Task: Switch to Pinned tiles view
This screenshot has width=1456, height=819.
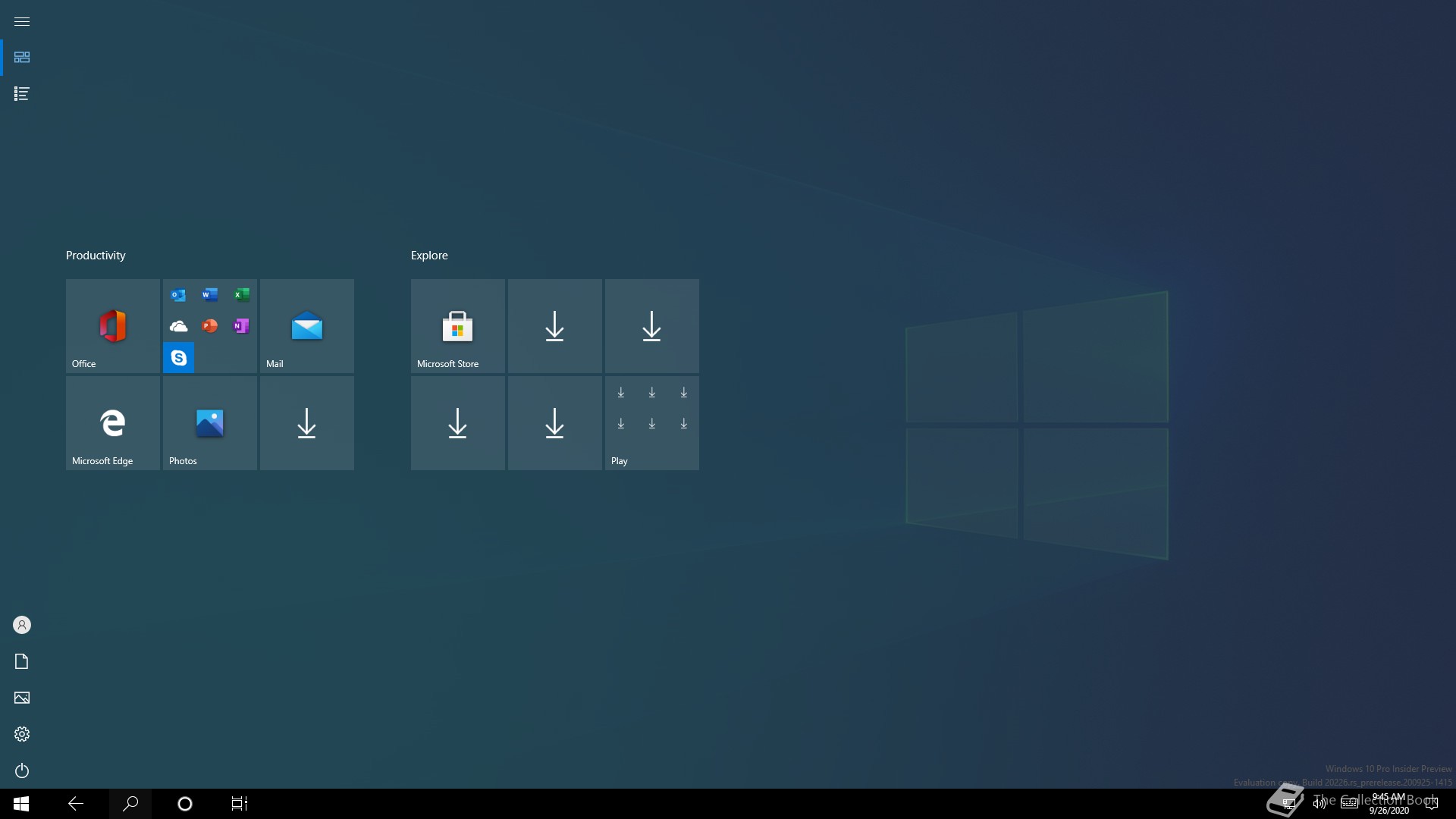Action: [x=22, y=58]
